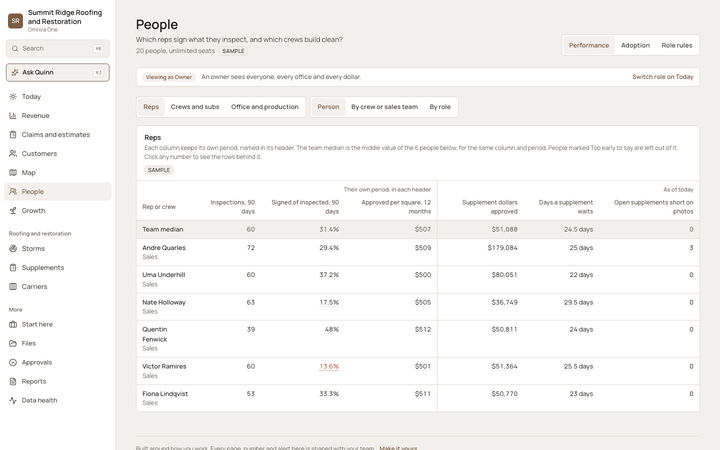Open Reports in the sidebar
Image resolution: width=720 pixels, height=450 pixels.
point(57,382)
